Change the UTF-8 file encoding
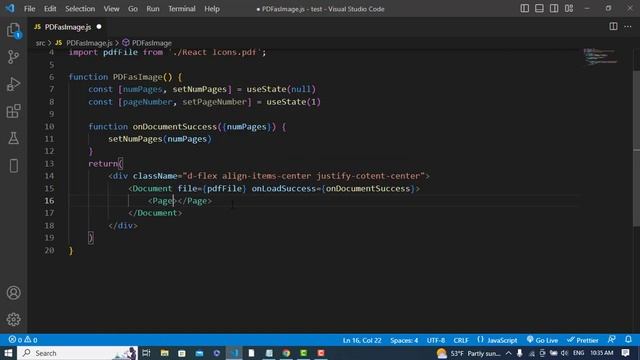Viewport: 640px width, 360px height. point(436,340)
